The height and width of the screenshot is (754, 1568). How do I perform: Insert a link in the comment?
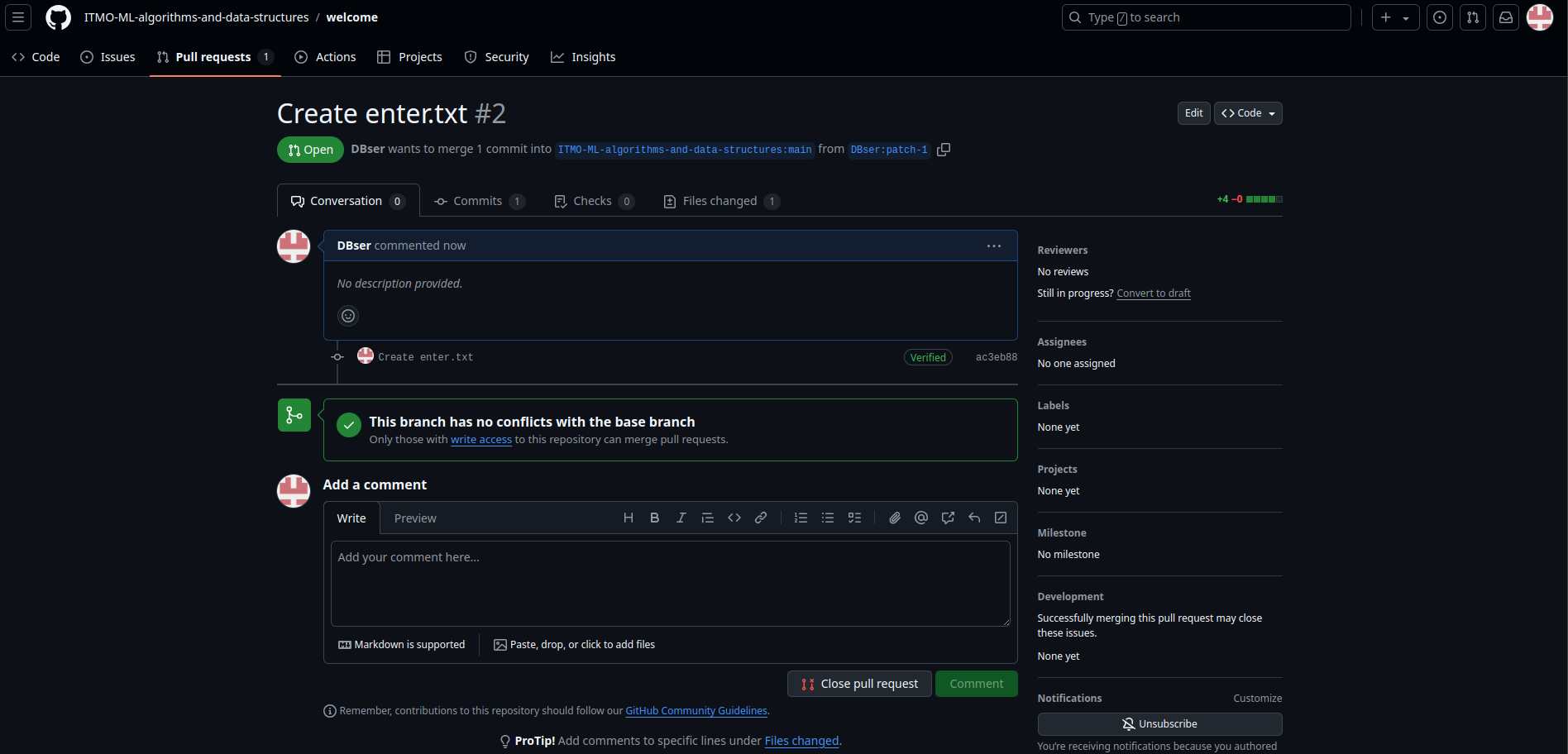(761, 518)
